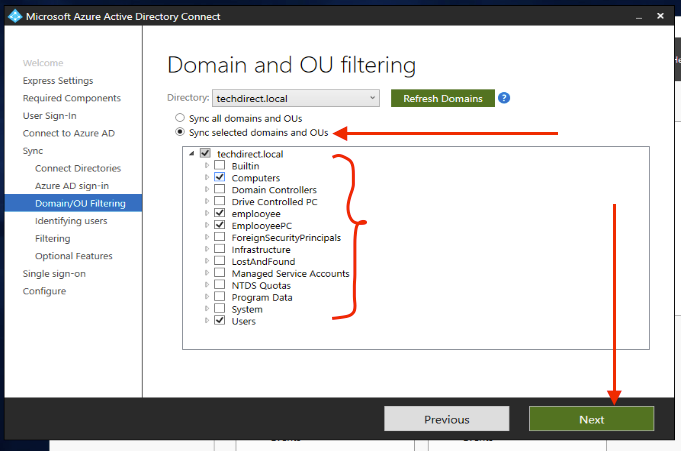The height and width of the screenshot is (451, 681).
Task: Expand the Users tree node
Action: click(207, 321)
